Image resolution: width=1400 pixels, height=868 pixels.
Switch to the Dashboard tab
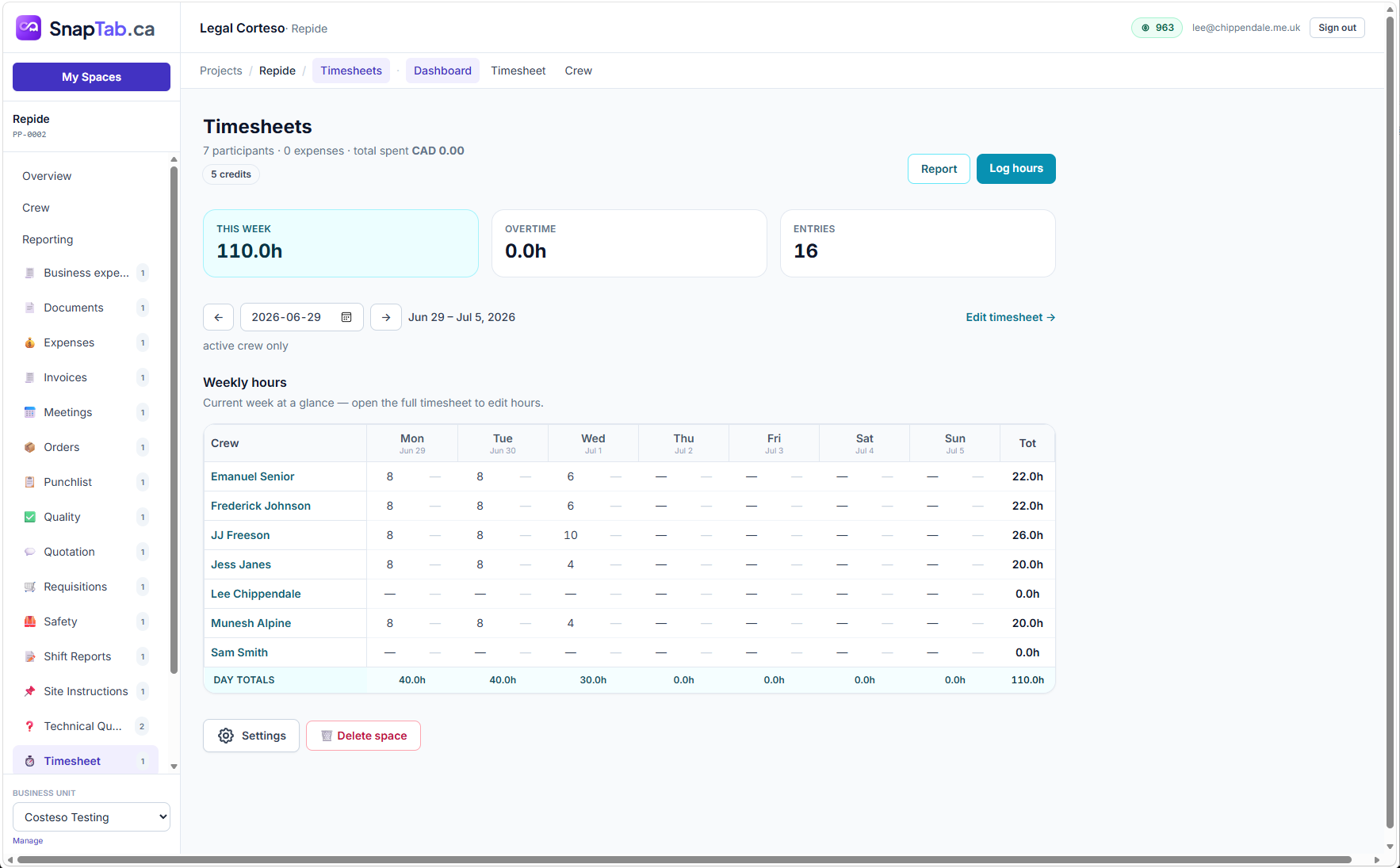tap(442, 71)
